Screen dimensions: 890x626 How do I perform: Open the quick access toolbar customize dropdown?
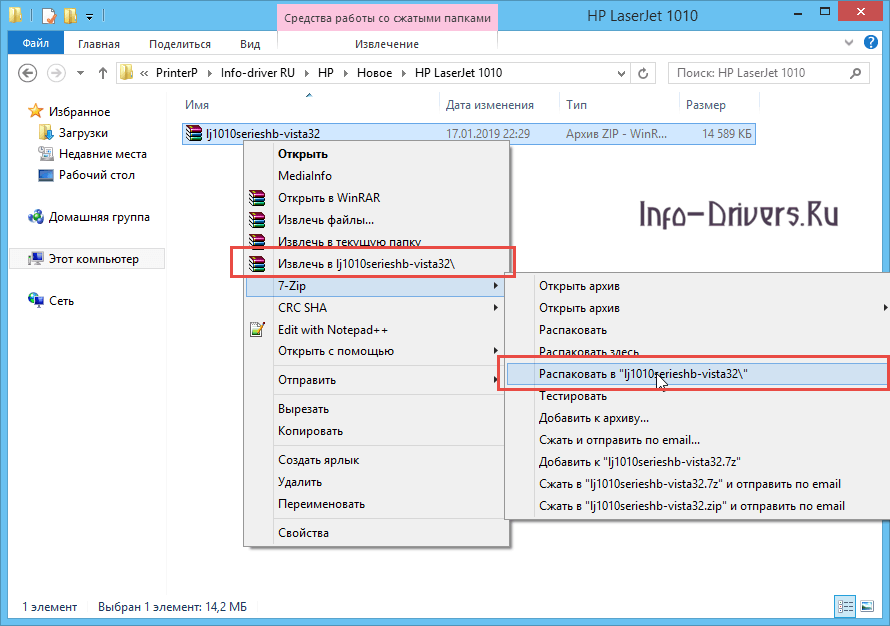pyautogui.click(x=89, y=16)
